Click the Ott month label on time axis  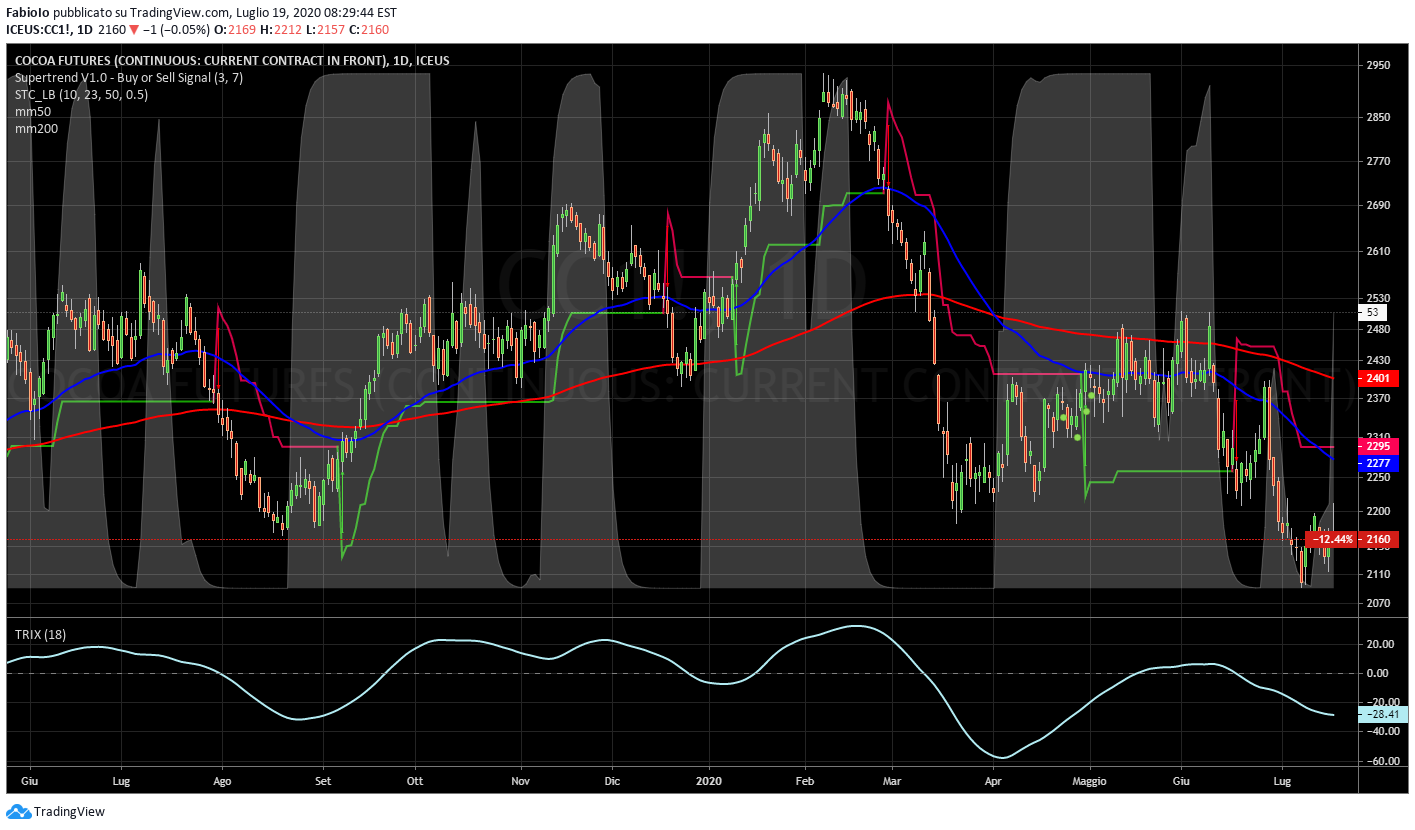click(416, 780)
